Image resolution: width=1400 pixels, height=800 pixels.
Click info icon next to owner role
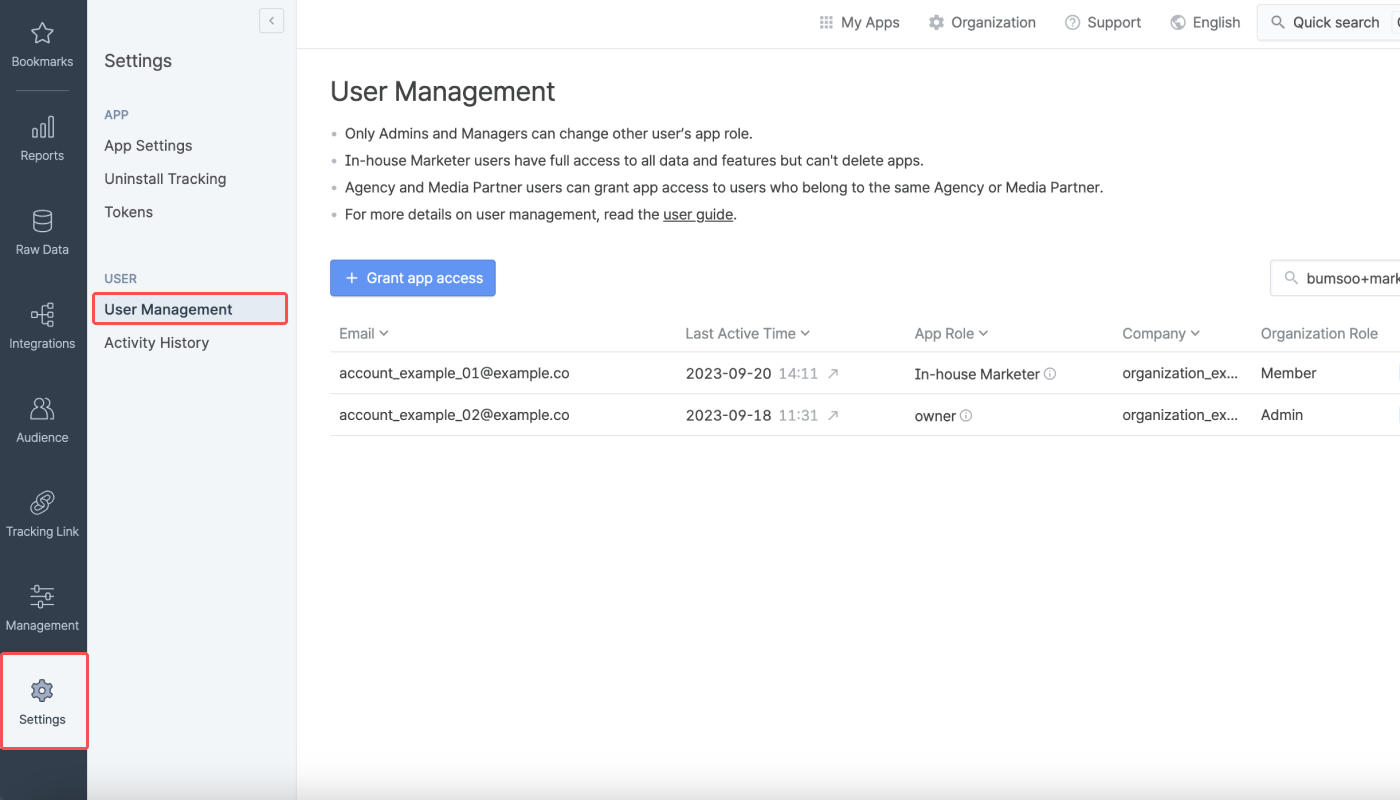tap(966, 416)
